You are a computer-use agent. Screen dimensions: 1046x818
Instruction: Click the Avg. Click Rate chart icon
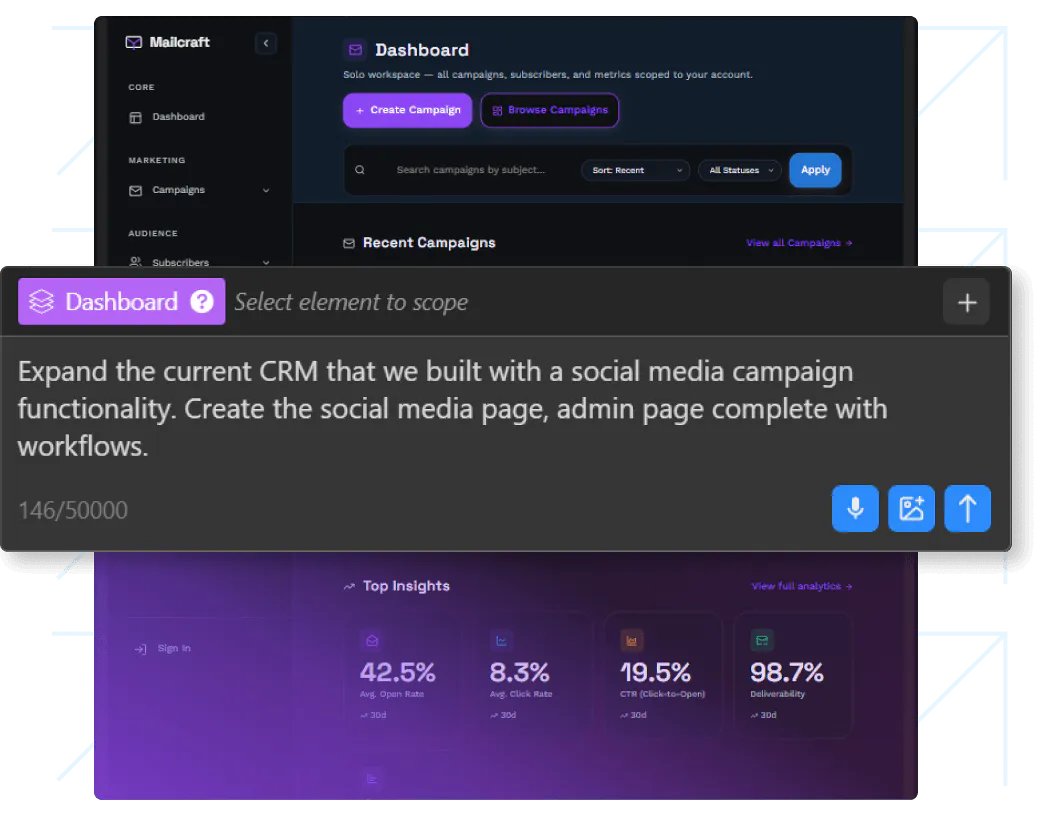coord(501,641)
